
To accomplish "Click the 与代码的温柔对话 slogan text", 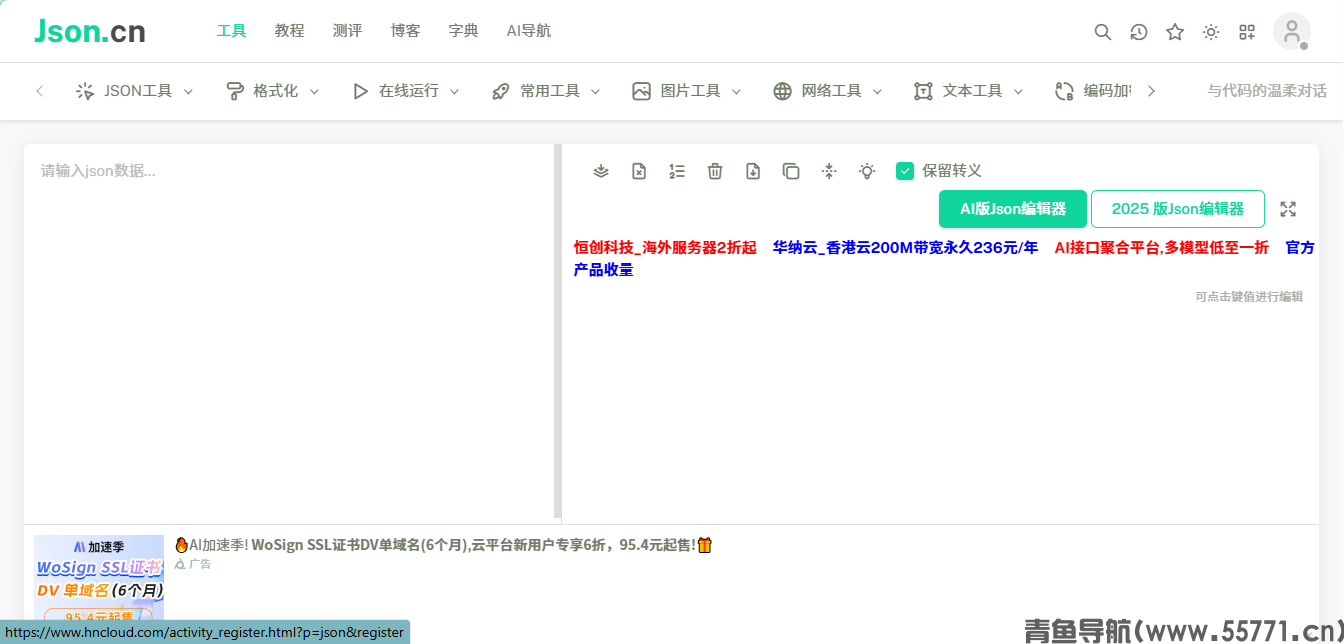I will click(1267, 91).
